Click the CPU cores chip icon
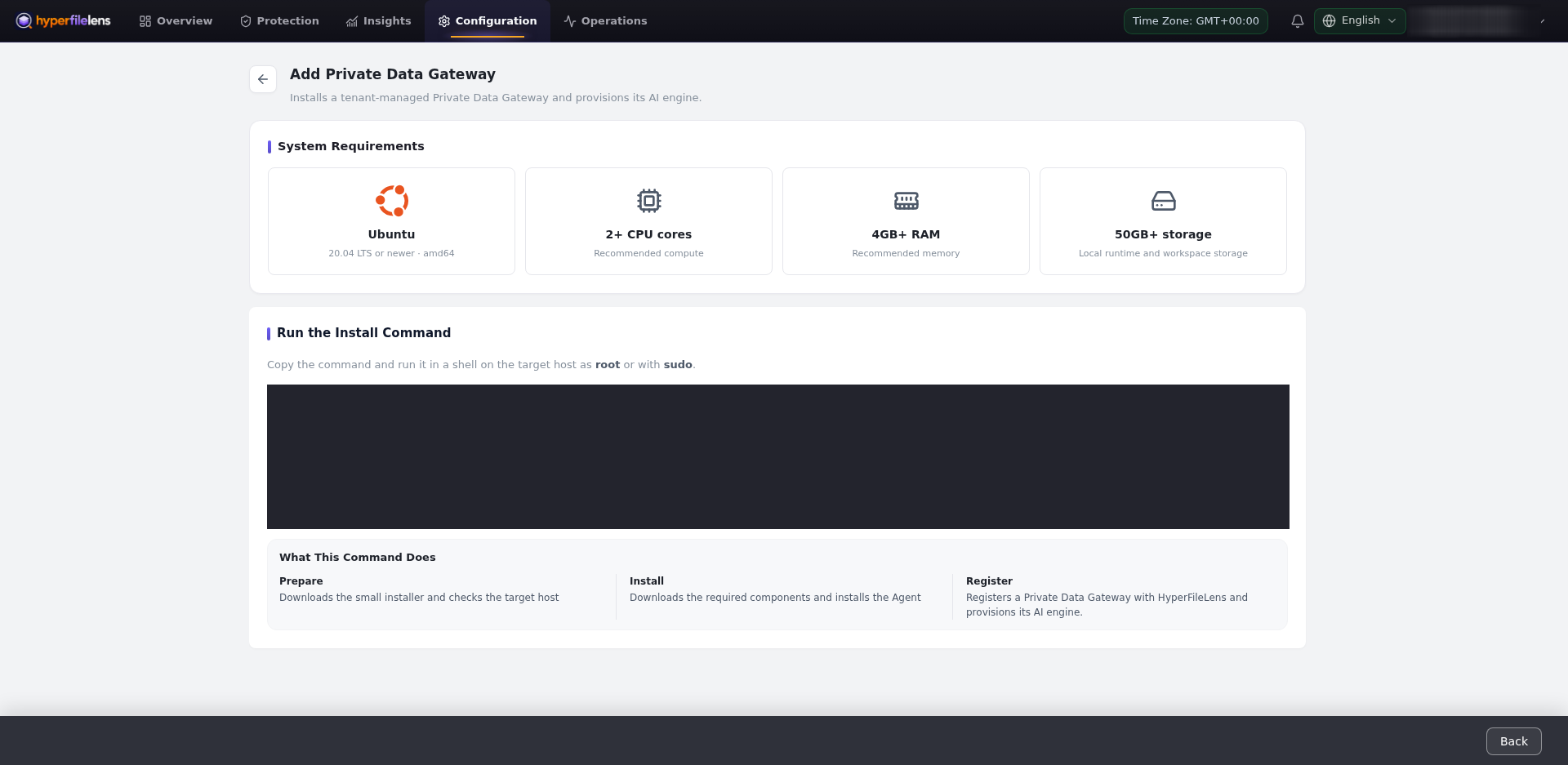The width and height of the screenshot is (1568, 765). pos(649,201)
